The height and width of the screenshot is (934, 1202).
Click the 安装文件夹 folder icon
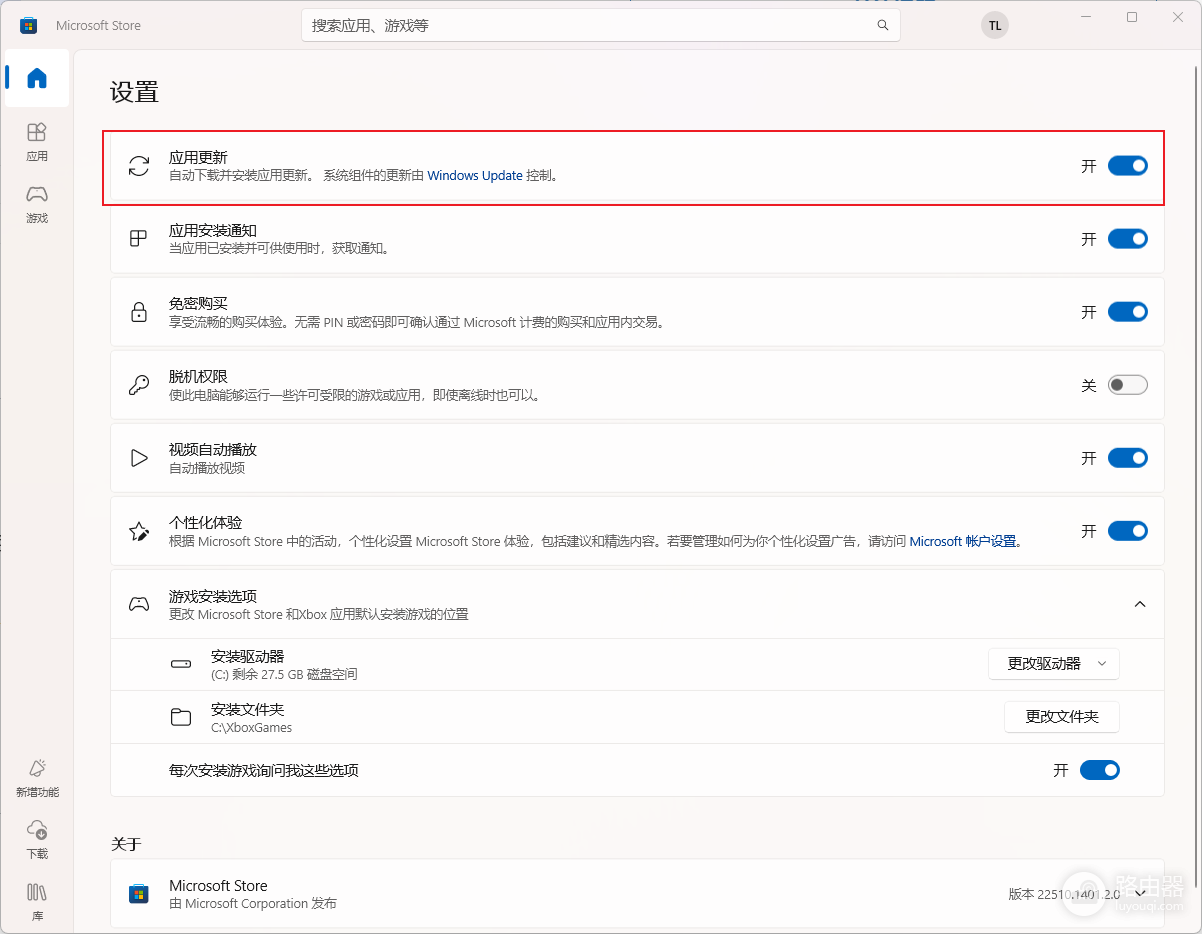[181, 717]
